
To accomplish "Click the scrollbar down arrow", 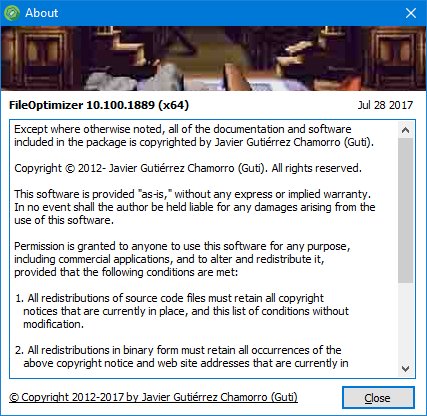I will tap(405, 369).
